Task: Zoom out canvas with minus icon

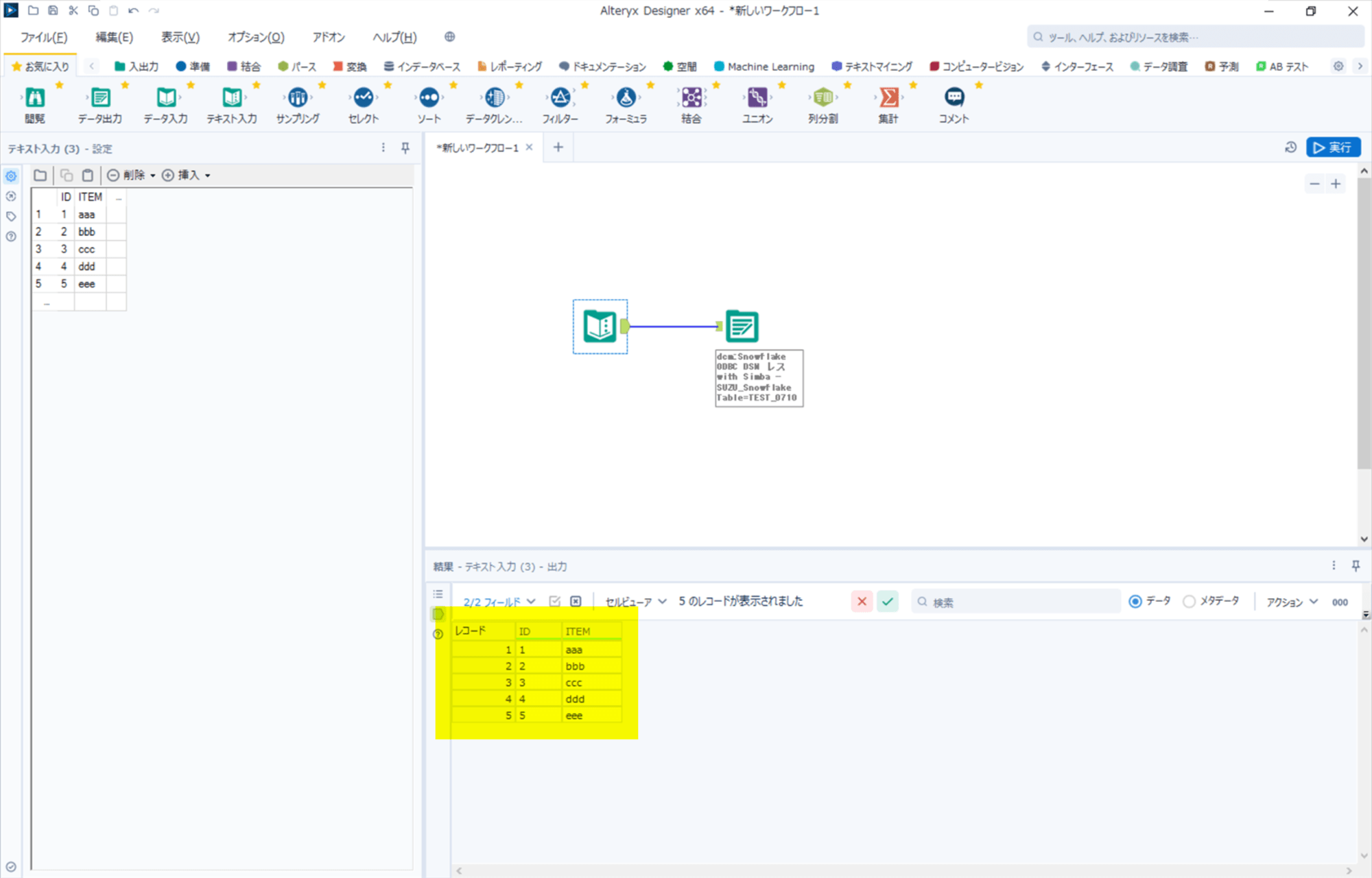Action: click(1314, 184)
